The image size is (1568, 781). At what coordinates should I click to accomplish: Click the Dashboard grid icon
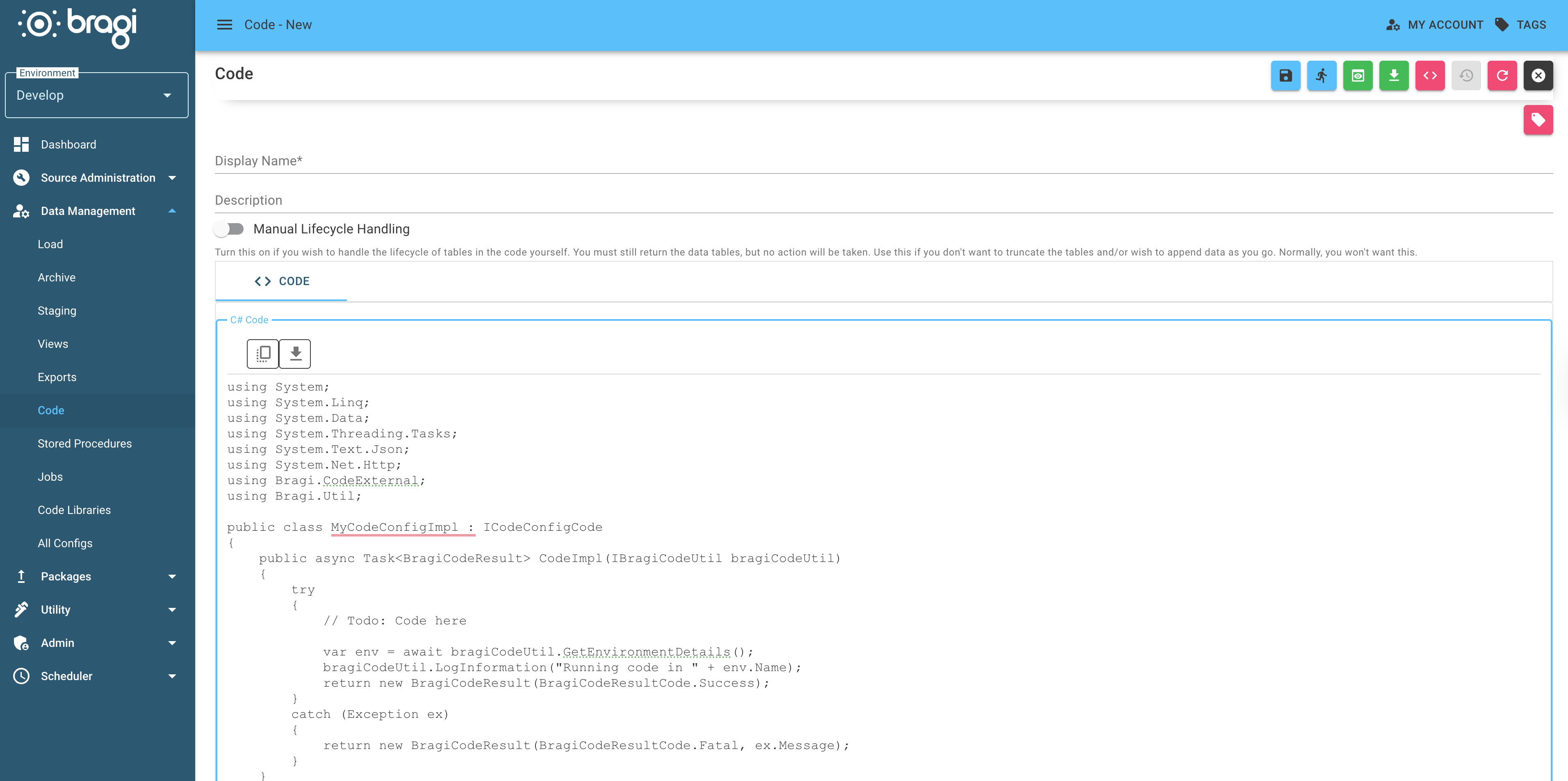tap(21, 144)
